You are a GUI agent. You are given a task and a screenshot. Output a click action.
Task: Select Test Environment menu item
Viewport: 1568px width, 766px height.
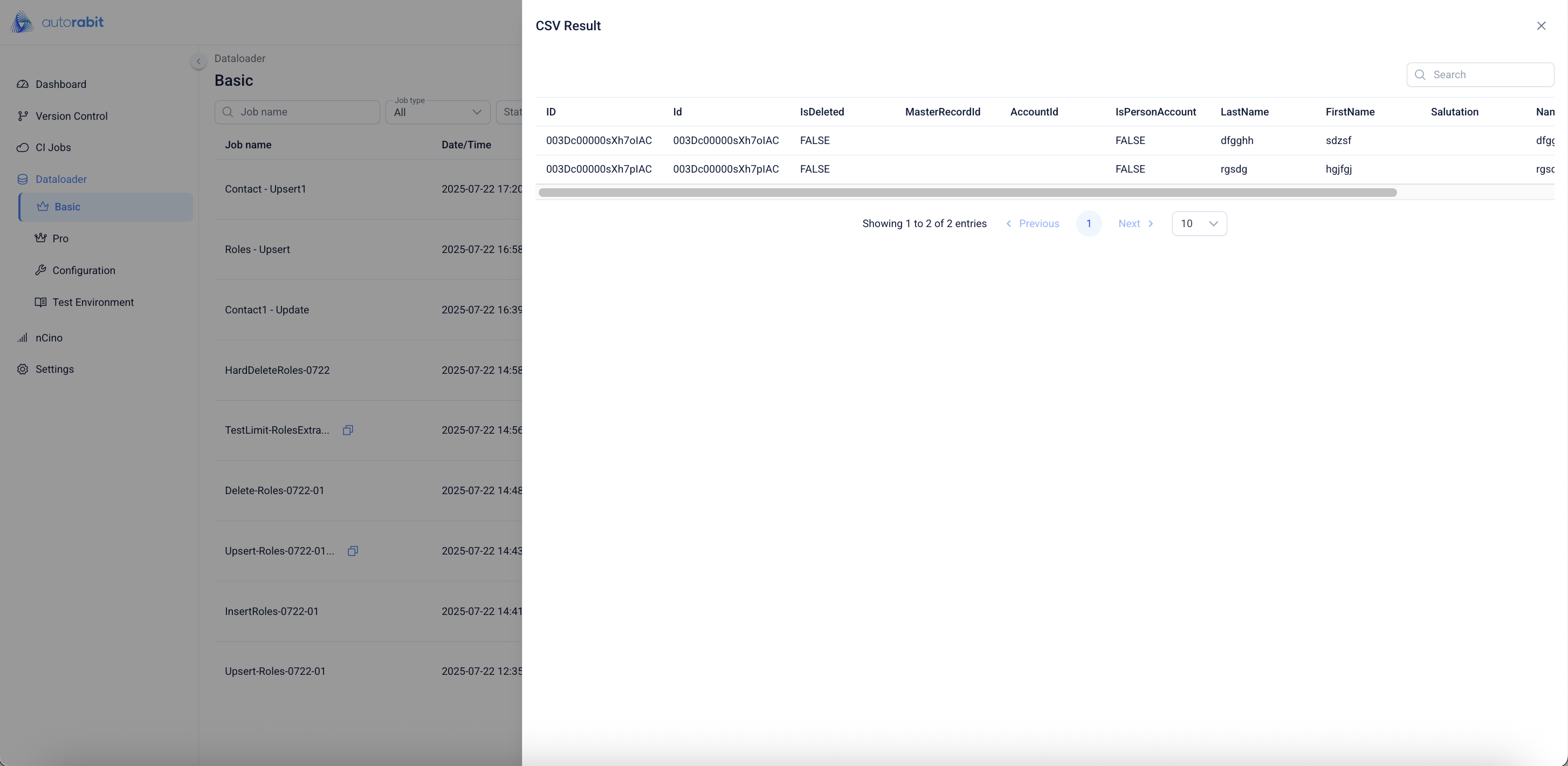[x=93, y=302]
